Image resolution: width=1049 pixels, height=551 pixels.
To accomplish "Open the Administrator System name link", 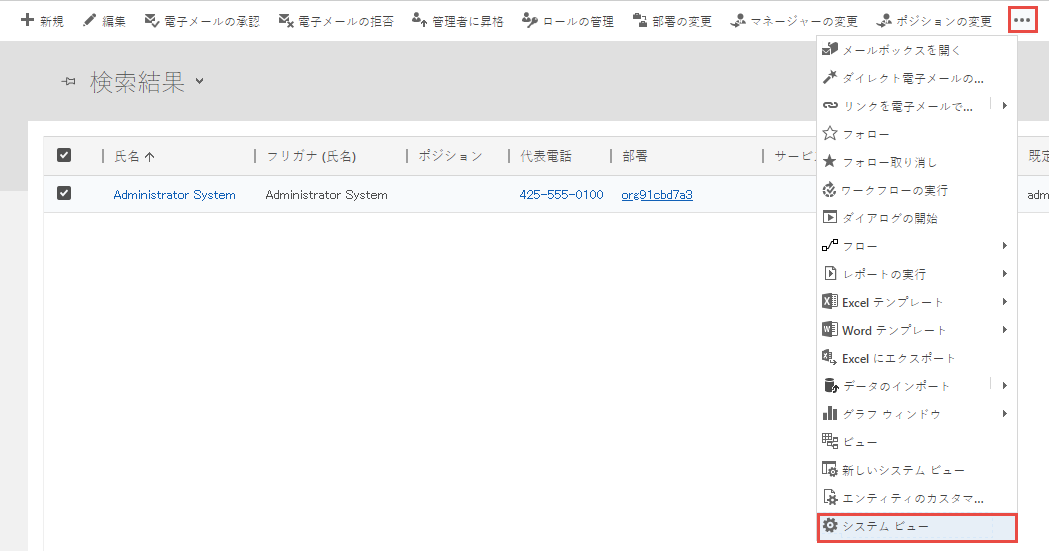I will [x=175, y=195].
